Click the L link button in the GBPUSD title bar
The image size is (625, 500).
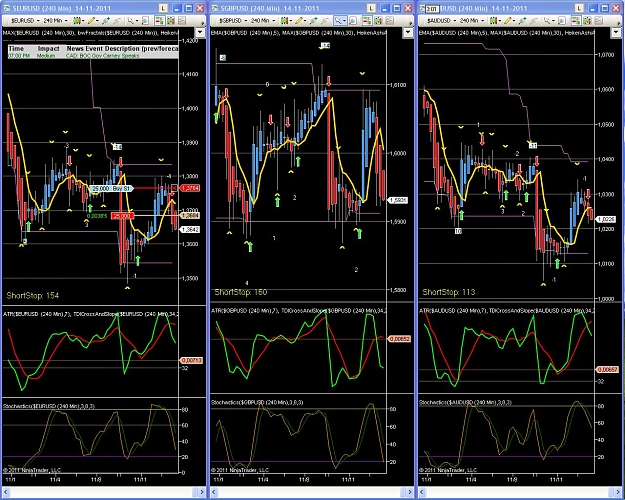(x=371, y=8)
